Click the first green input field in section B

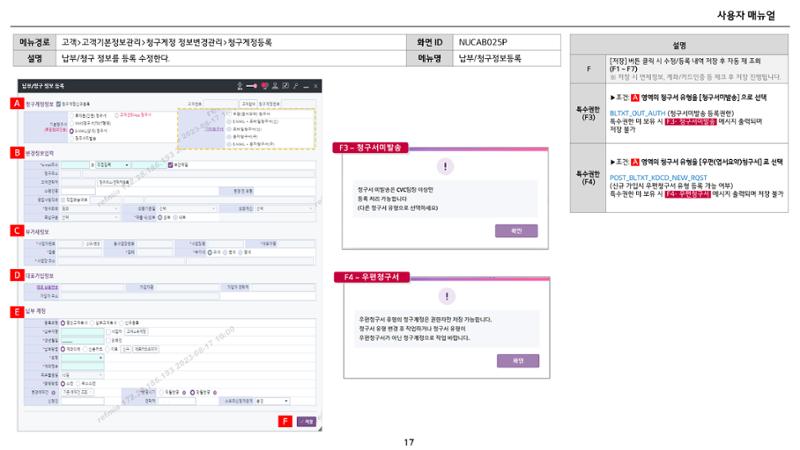click(x=75, y=165)
